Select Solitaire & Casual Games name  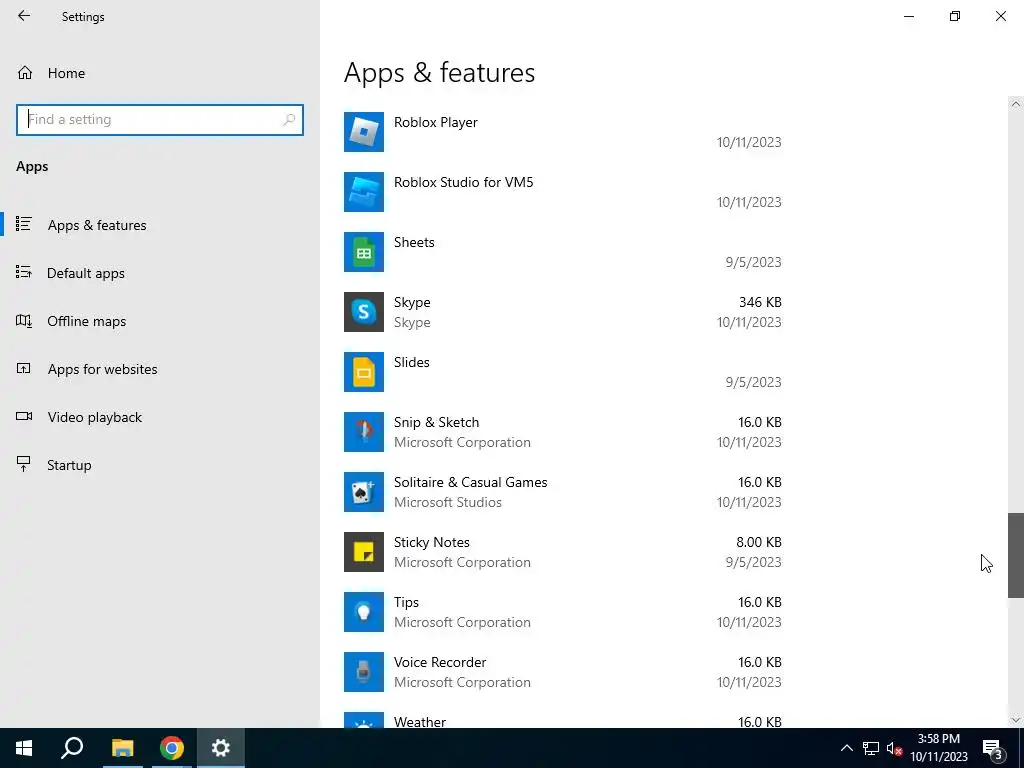[470, 483]
